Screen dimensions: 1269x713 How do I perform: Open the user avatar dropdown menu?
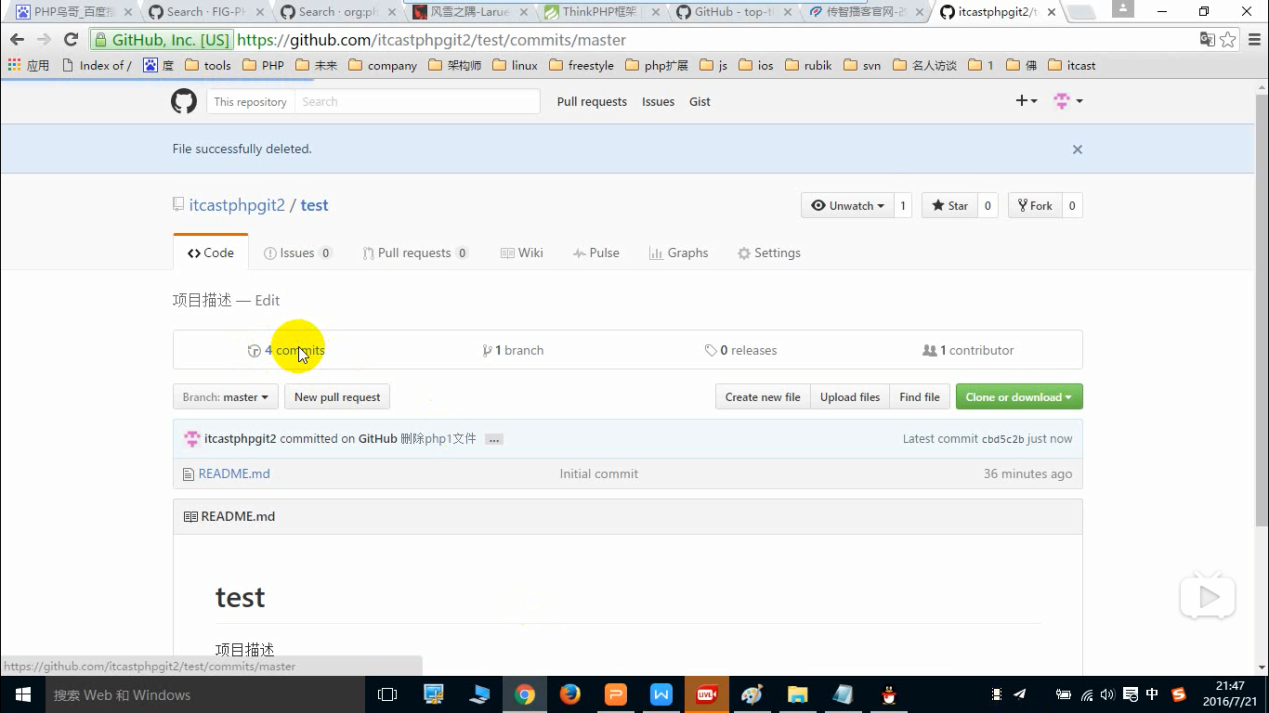pos(1068,101)
